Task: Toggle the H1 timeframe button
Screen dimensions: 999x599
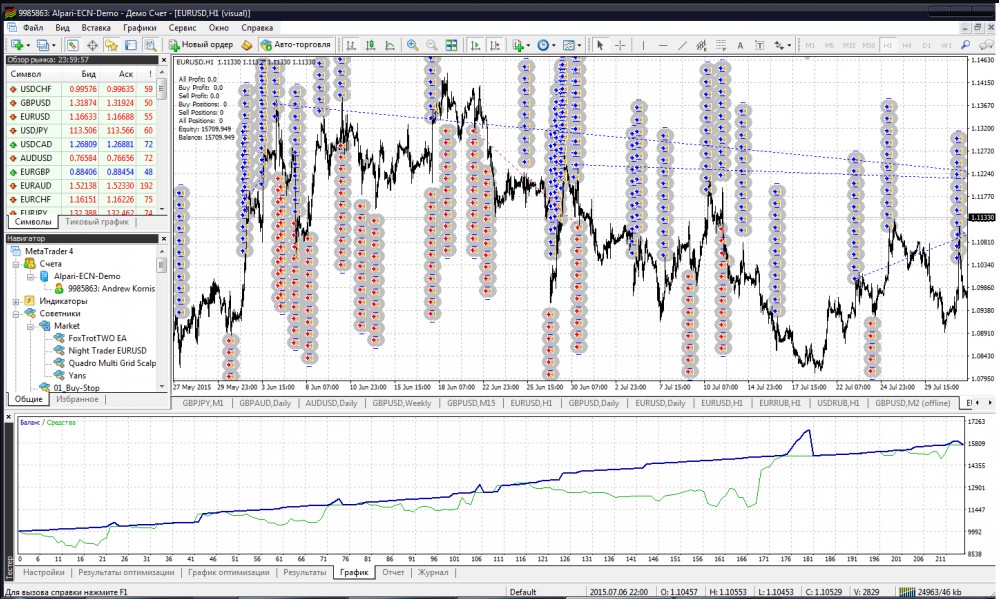Action: click(x=886, y=45)
